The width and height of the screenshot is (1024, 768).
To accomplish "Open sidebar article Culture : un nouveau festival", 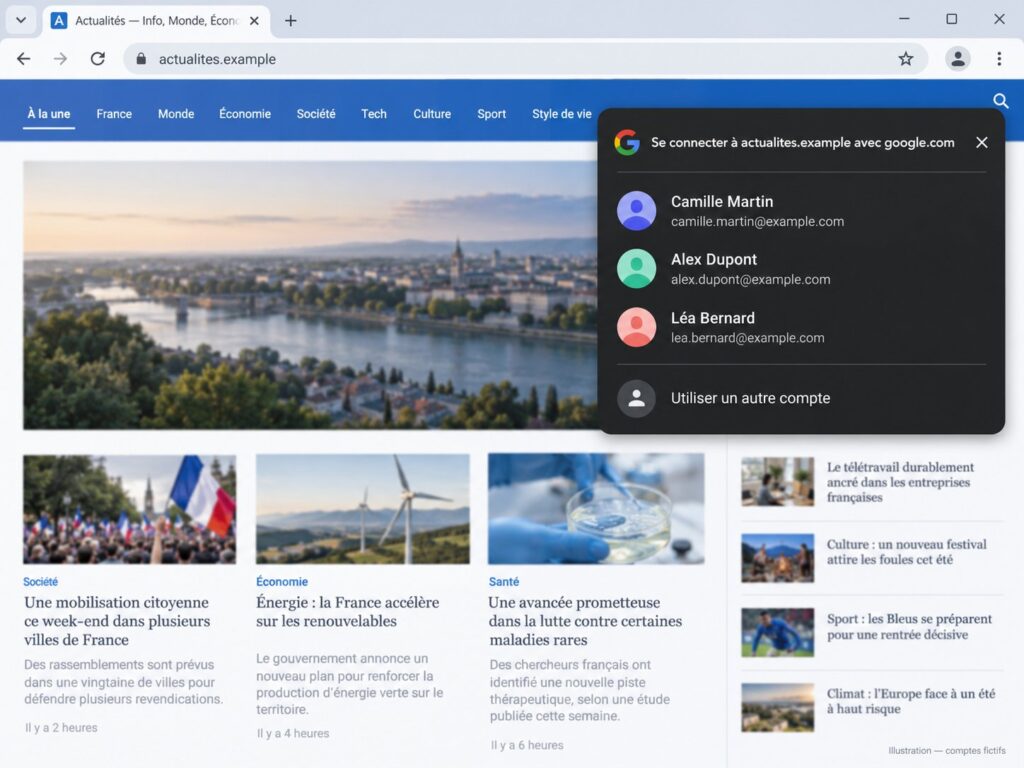I will [x=906, y=552].
